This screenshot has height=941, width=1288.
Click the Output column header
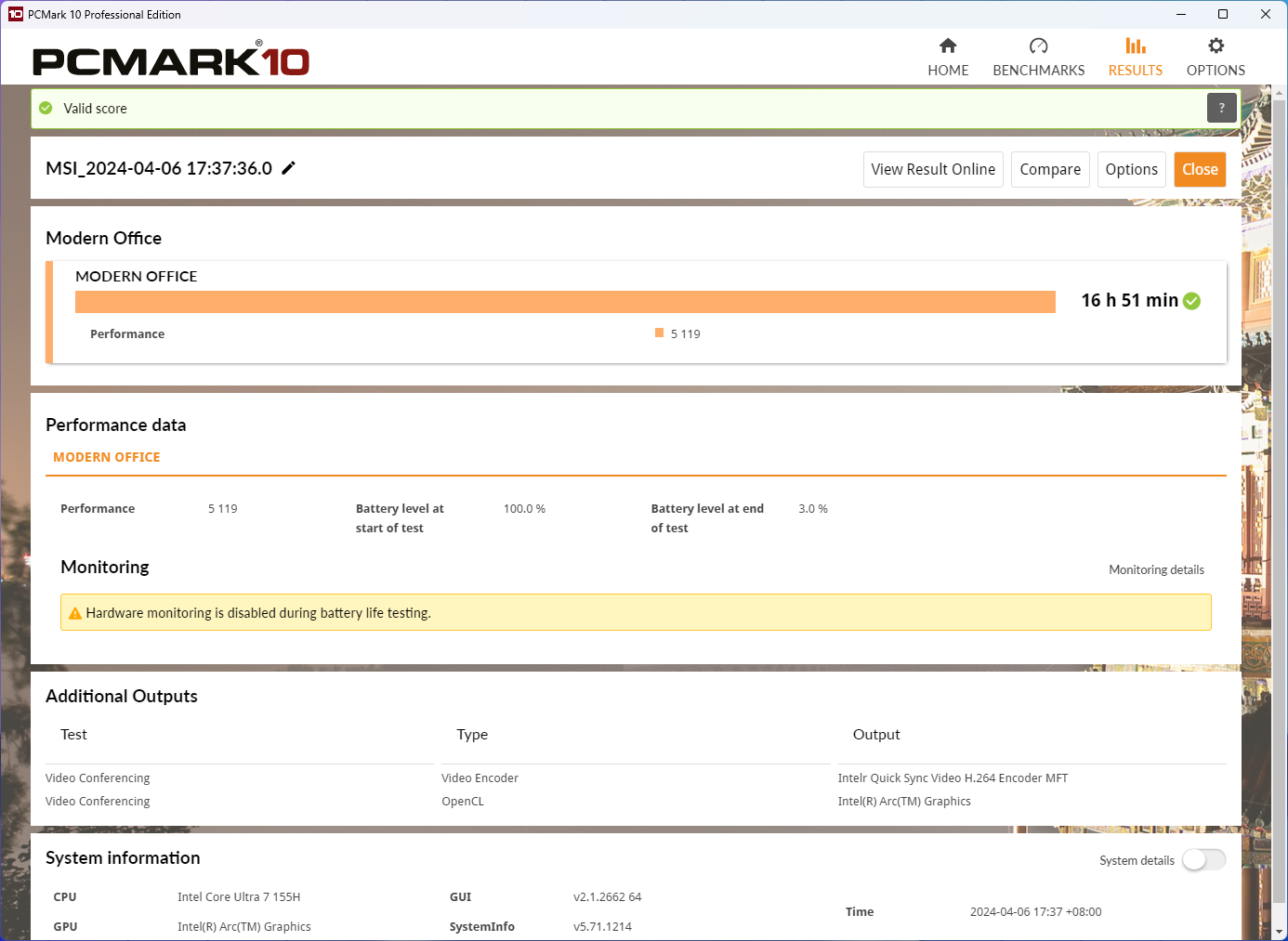pyautogui.click(x=876, y=734)
